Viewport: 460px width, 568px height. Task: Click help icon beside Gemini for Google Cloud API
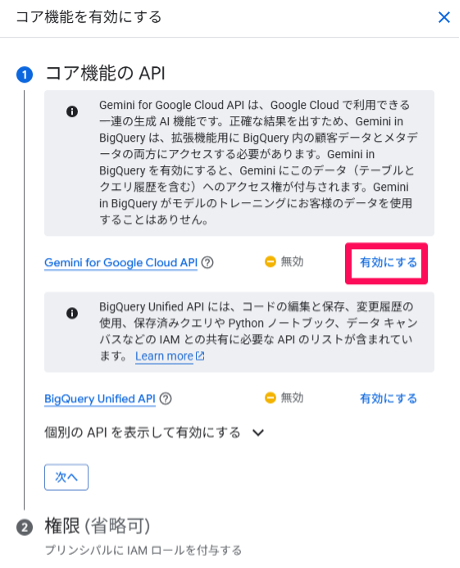[207, 262]
